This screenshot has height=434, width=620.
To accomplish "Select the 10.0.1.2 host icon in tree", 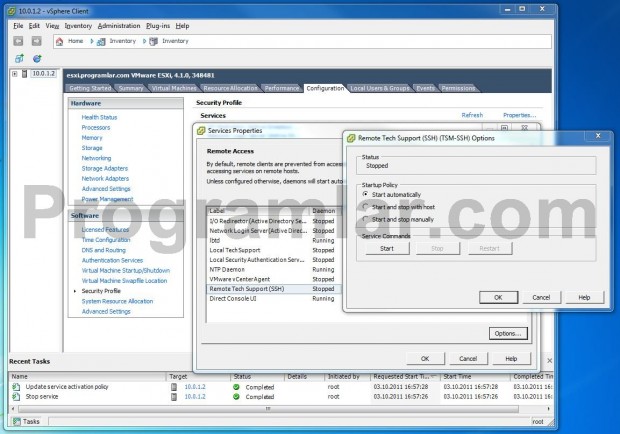I will coord(25,74).
